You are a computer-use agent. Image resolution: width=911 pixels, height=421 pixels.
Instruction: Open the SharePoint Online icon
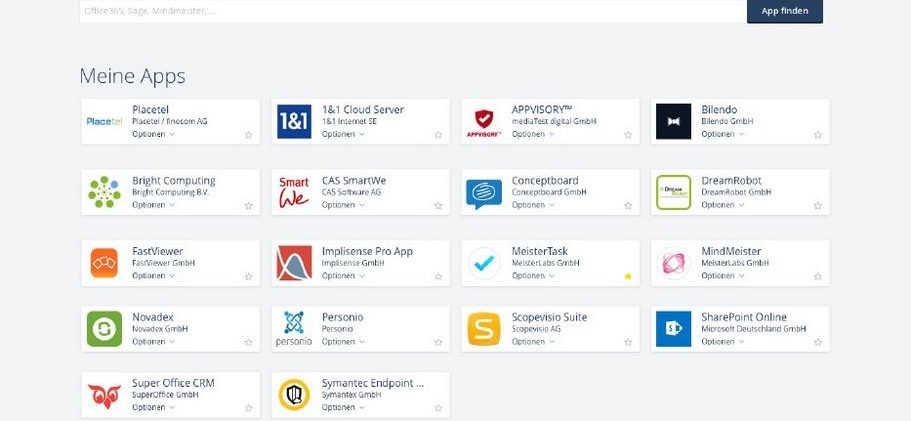(x=673, y=329)
